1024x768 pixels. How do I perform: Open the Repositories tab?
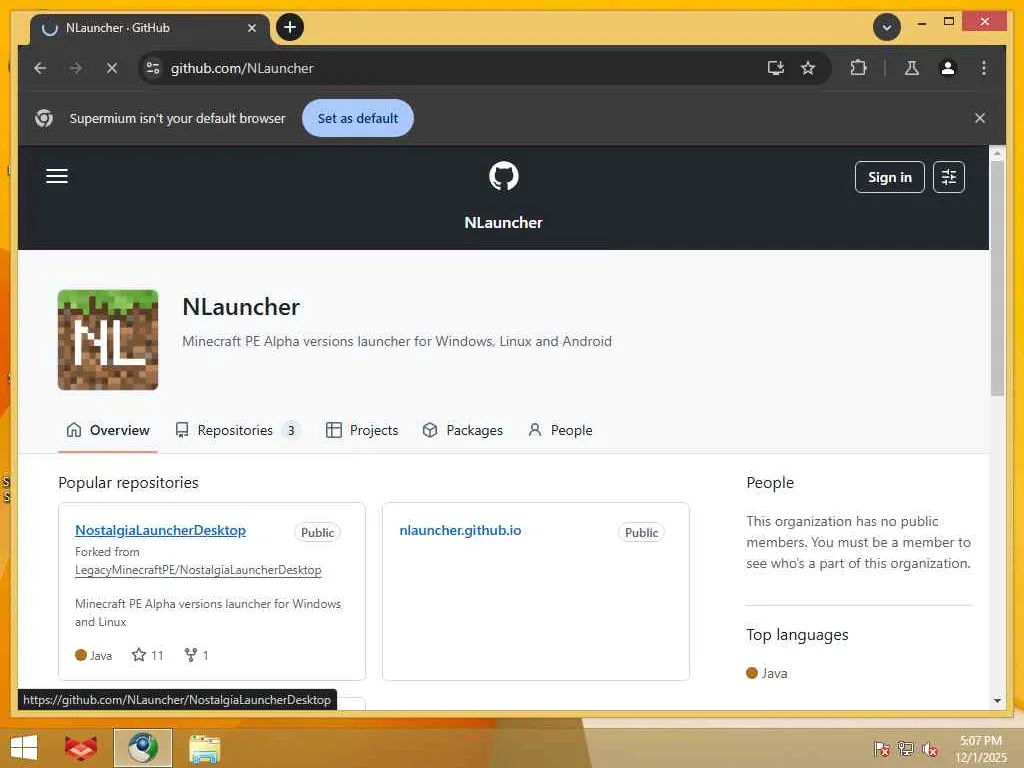point(237,430)
